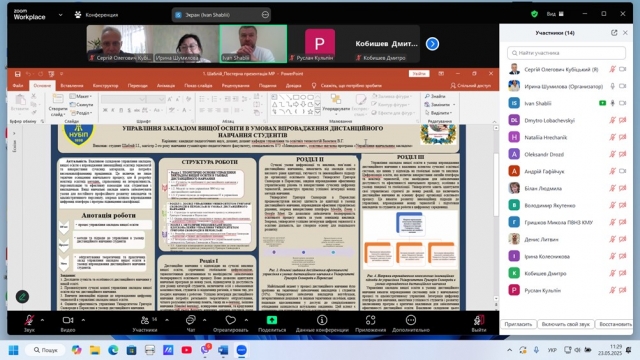
Task: Open conference info icon
Action: [x=322, y=320]
